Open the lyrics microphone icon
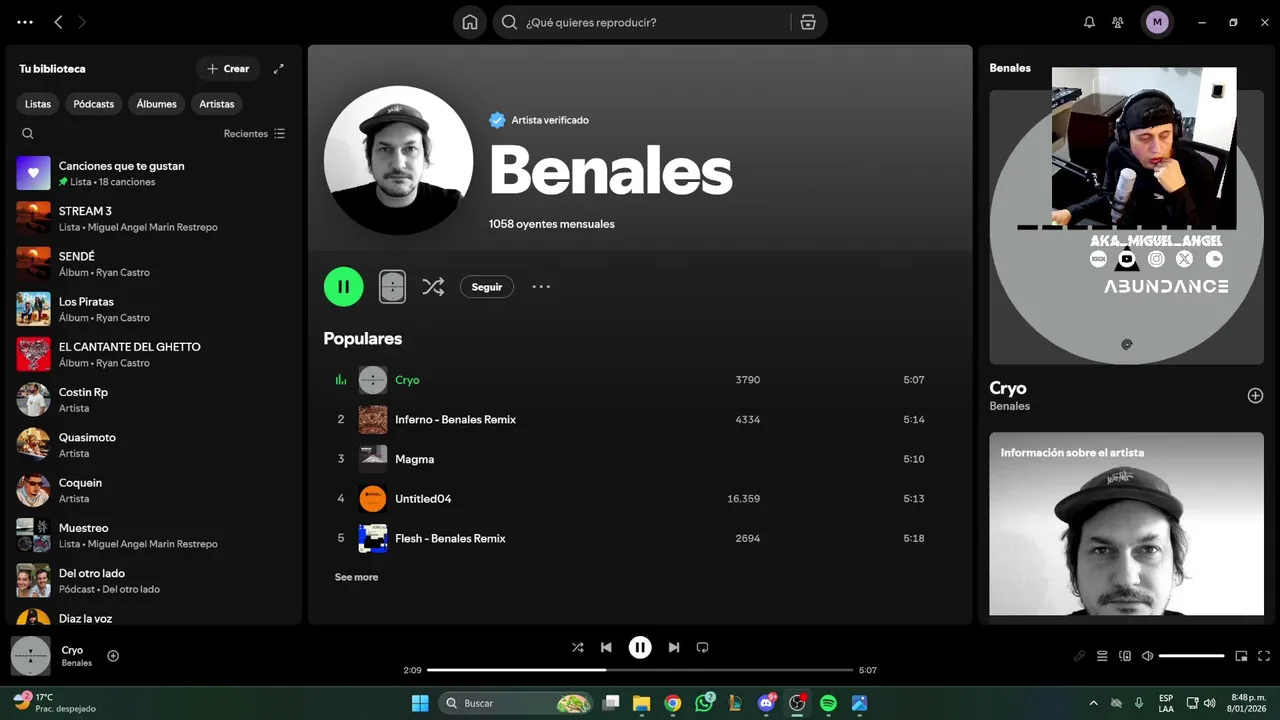The height and width of the screenshot is (720, 1280). point(1079,656)
